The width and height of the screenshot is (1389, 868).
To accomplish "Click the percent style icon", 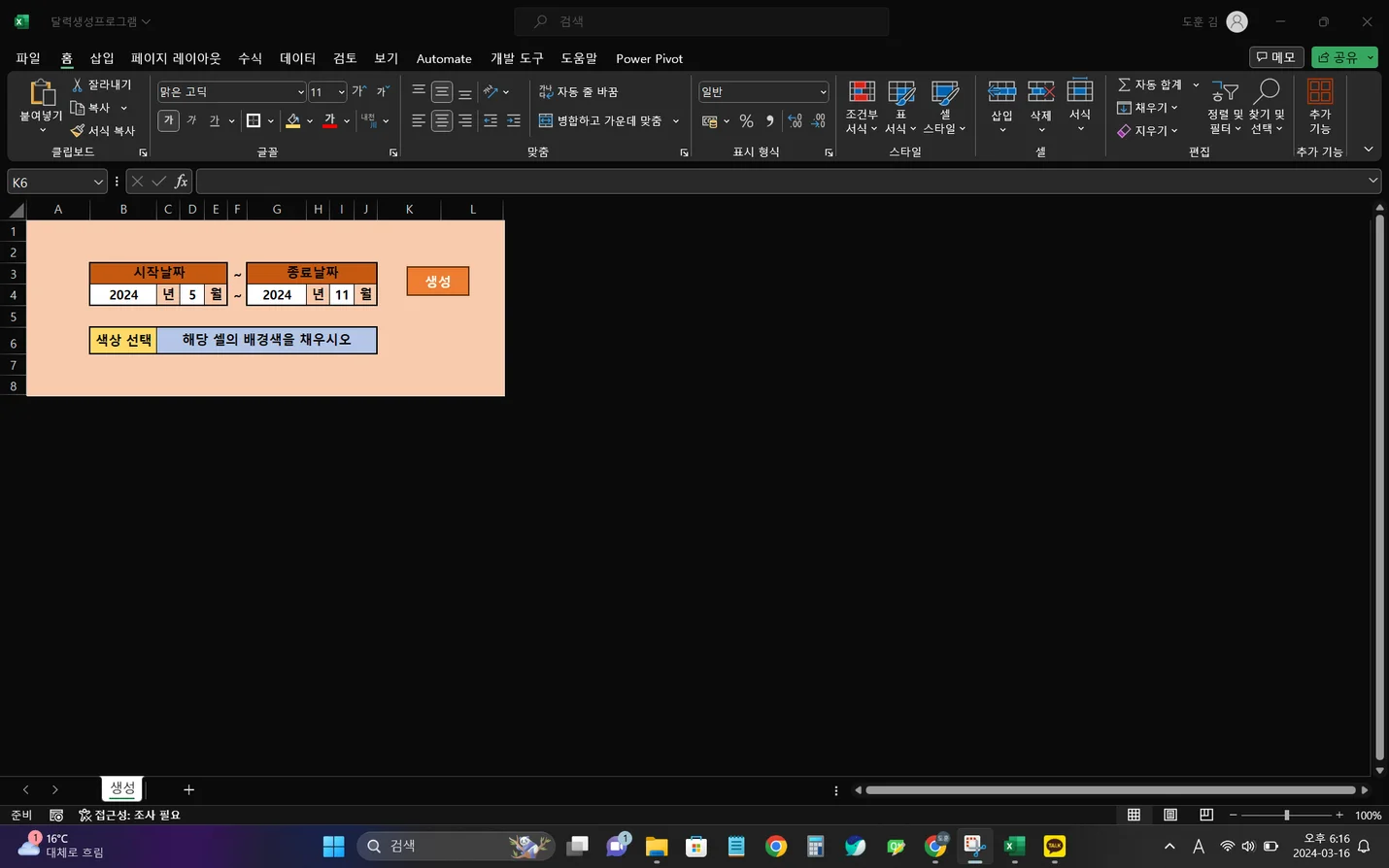I will pos(746,121).
